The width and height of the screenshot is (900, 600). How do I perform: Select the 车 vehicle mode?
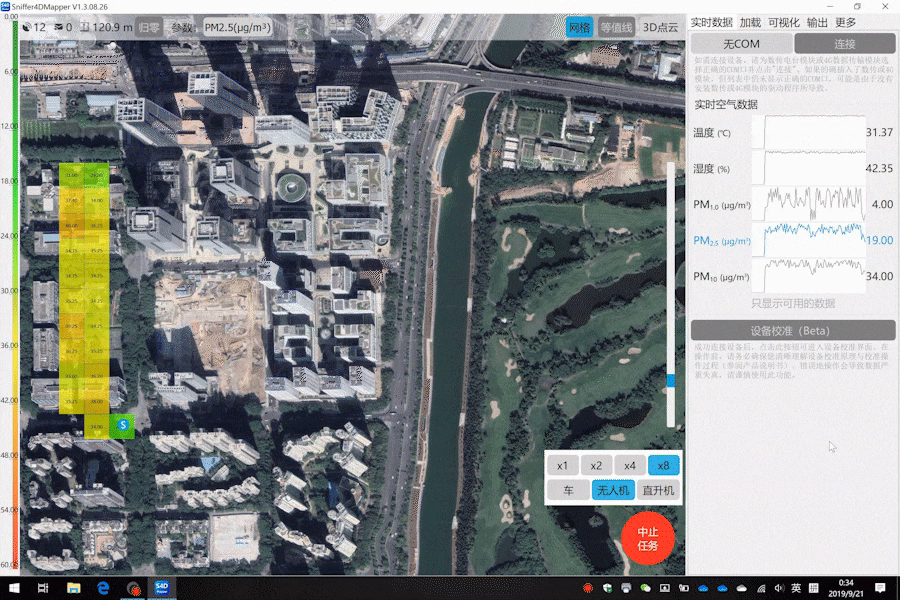click(x=568, y=490)
